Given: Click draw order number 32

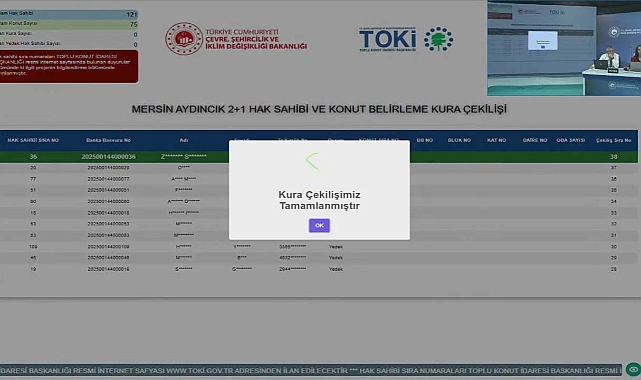Looking at the screenshot, I should 614,224.
